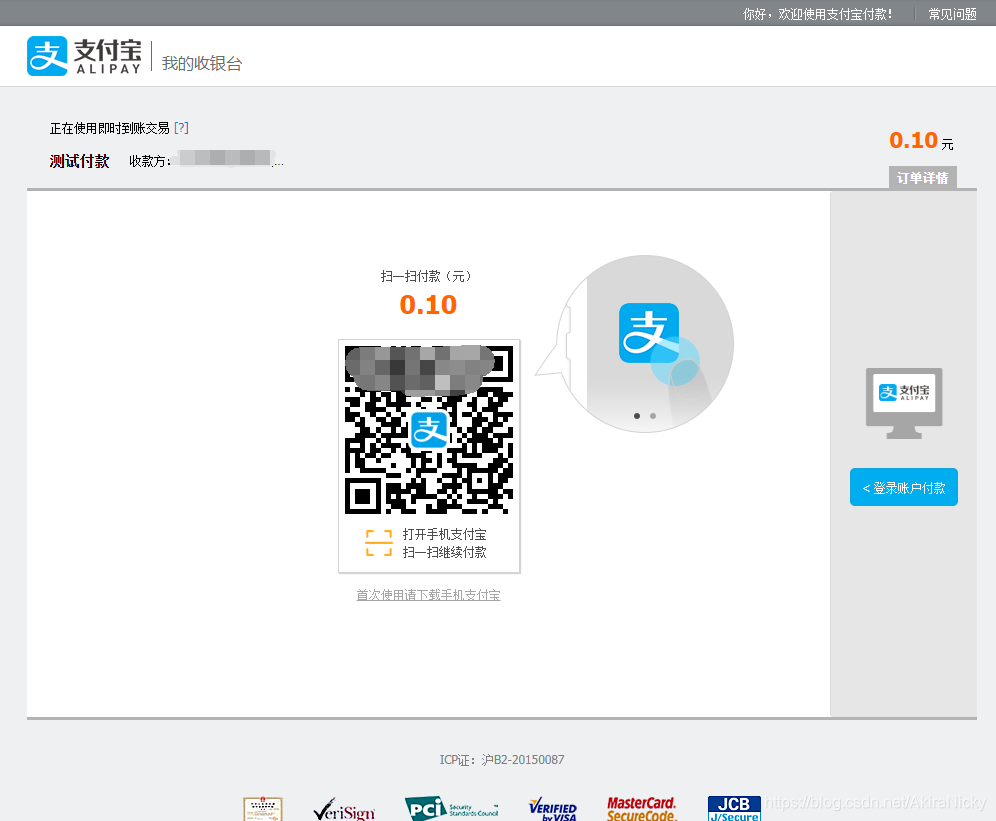Image resolution: width=996 pixels, height=821 pixels.
Task: Click the 我的收银台 header text
Action: 202,64
